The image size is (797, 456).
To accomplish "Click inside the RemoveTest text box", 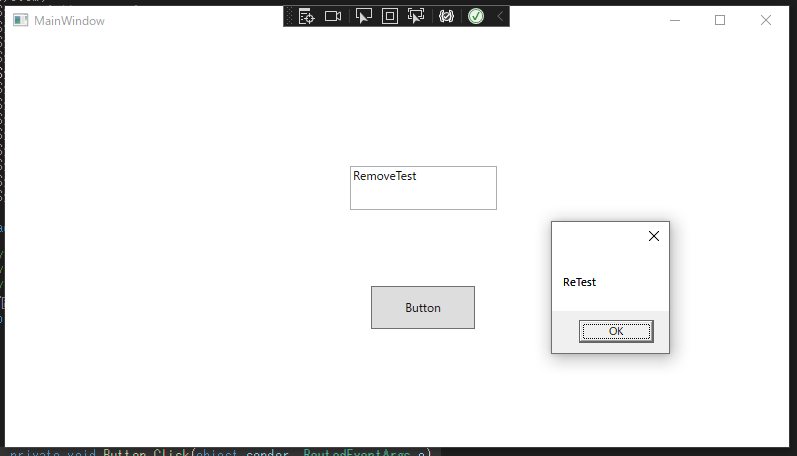I will [x=423, y=188].
